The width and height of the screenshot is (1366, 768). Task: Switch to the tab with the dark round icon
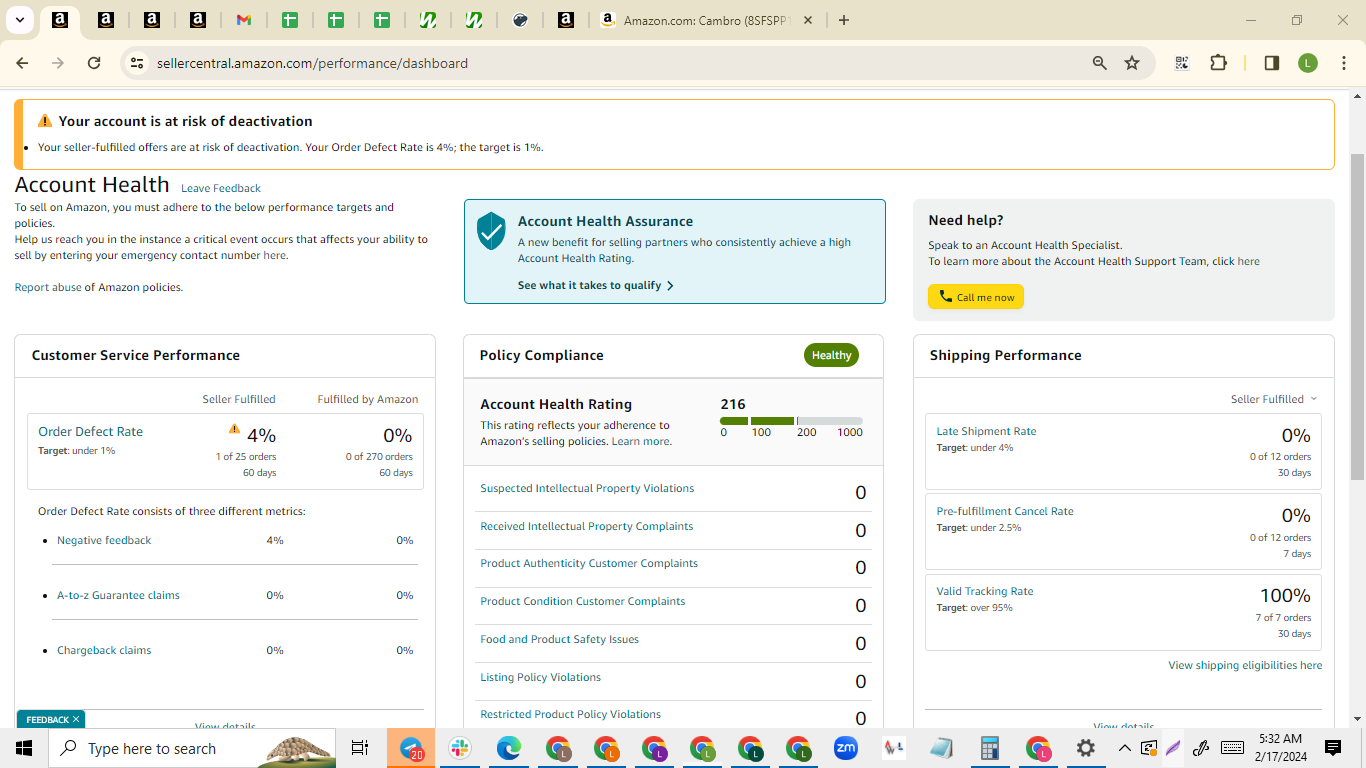click(x=520, y=20)
